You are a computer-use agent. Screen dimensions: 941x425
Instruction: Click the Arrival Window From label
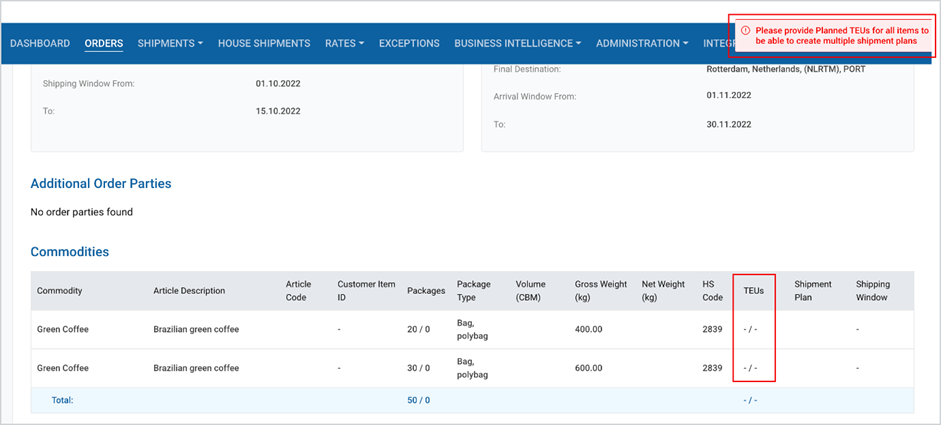(x=535, y=96)
